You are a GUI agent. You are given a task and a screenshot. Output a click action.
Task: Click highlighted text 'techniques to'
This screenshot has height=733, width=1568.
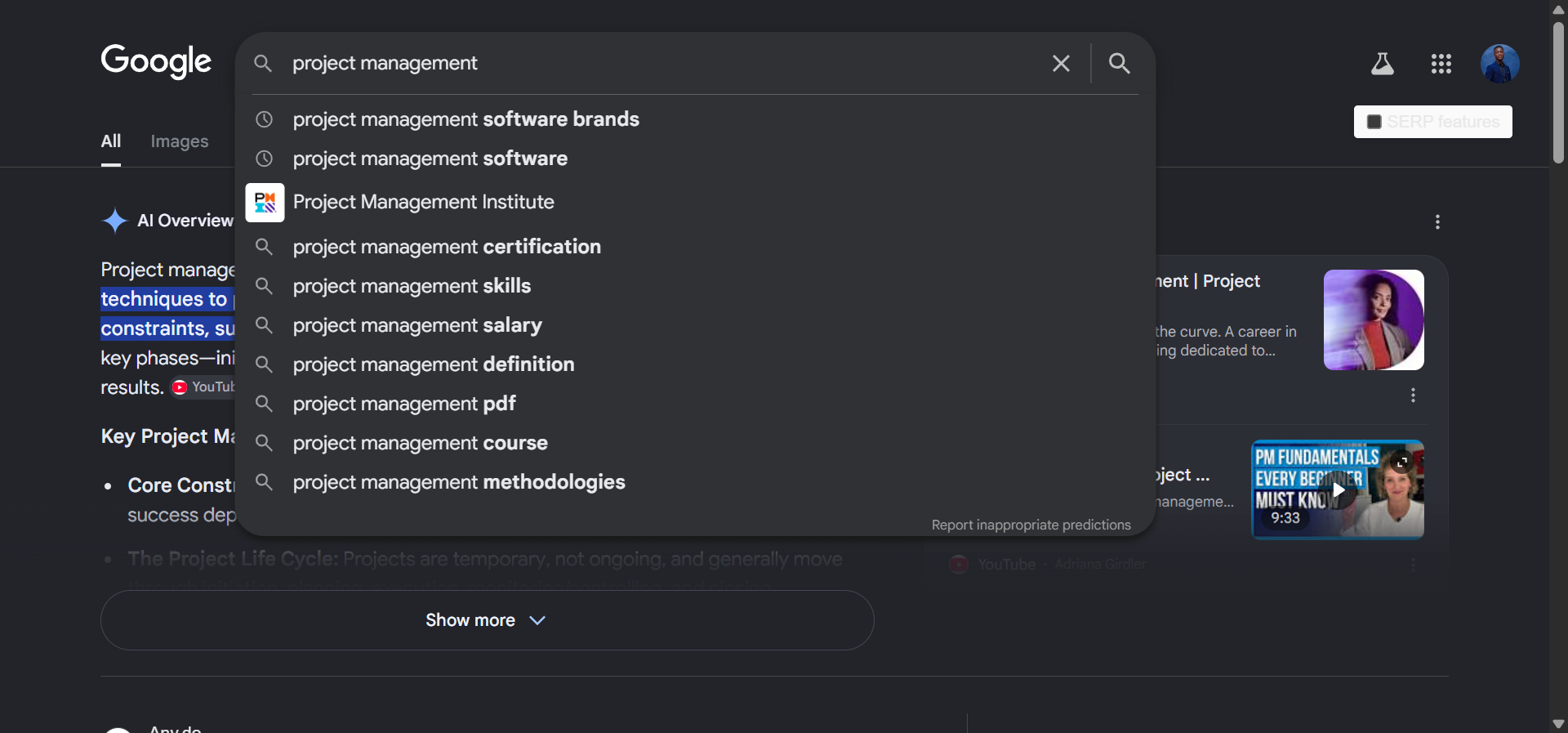[163, 299]
